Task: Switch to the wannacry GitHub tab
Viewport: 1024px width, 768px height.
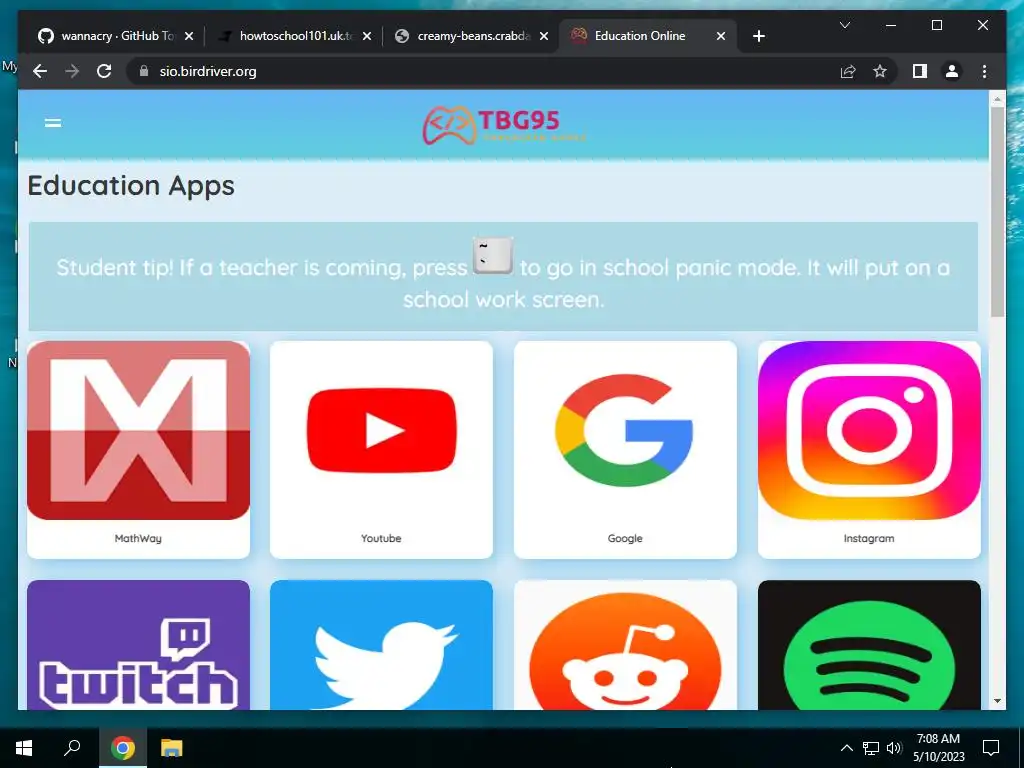Action: coord(114,36)
